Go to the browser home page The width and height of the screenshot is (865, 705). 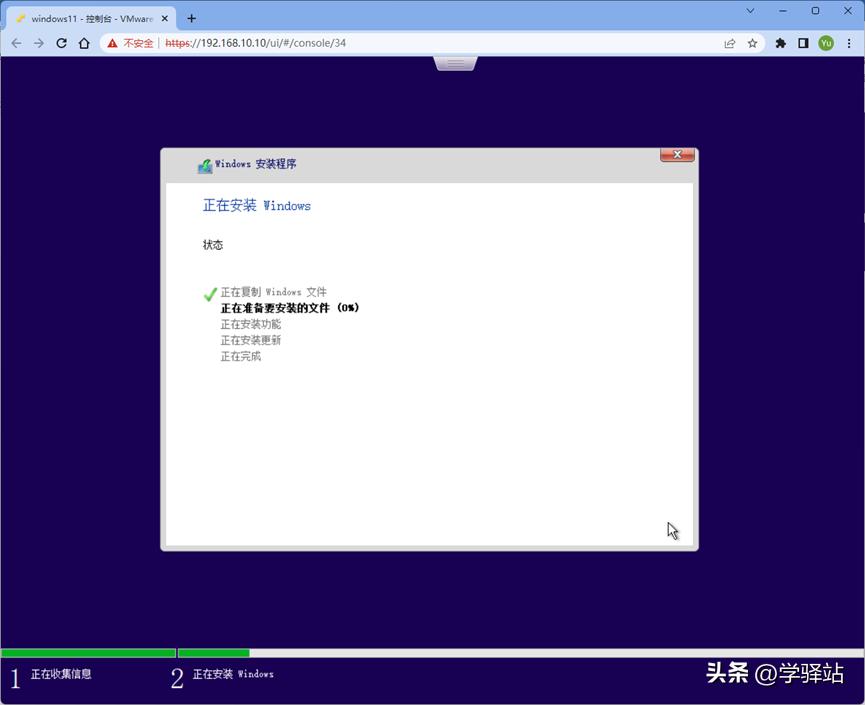point(84,43)
